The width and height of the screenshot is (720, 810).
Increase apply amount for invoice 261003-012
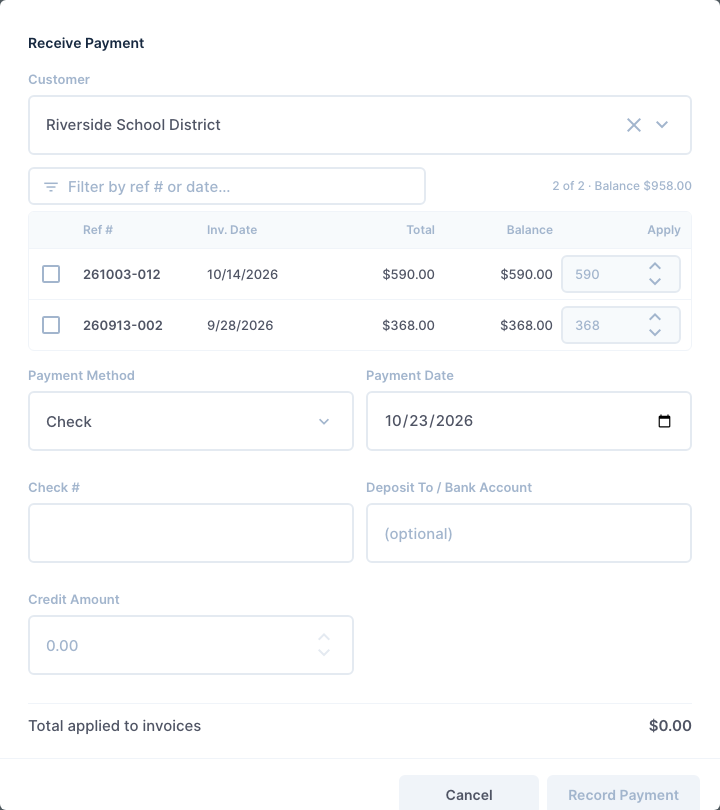(655, 267)
